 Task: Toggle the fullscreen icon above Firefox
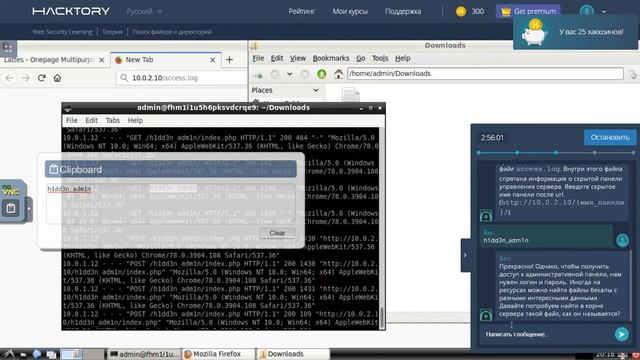coord(8,48)
